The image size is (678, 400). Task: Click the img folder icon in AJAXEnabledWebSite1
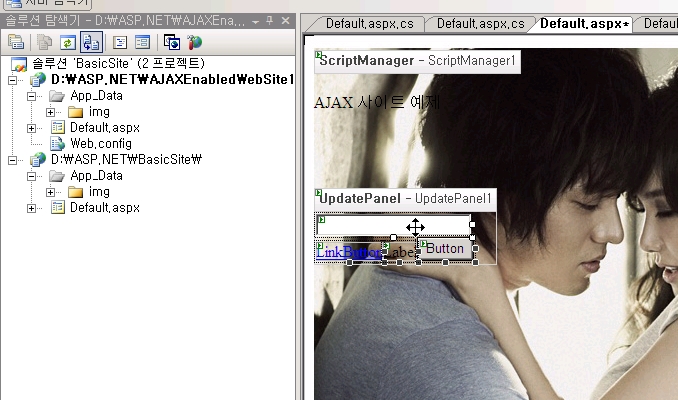click(x=75, y=112)
